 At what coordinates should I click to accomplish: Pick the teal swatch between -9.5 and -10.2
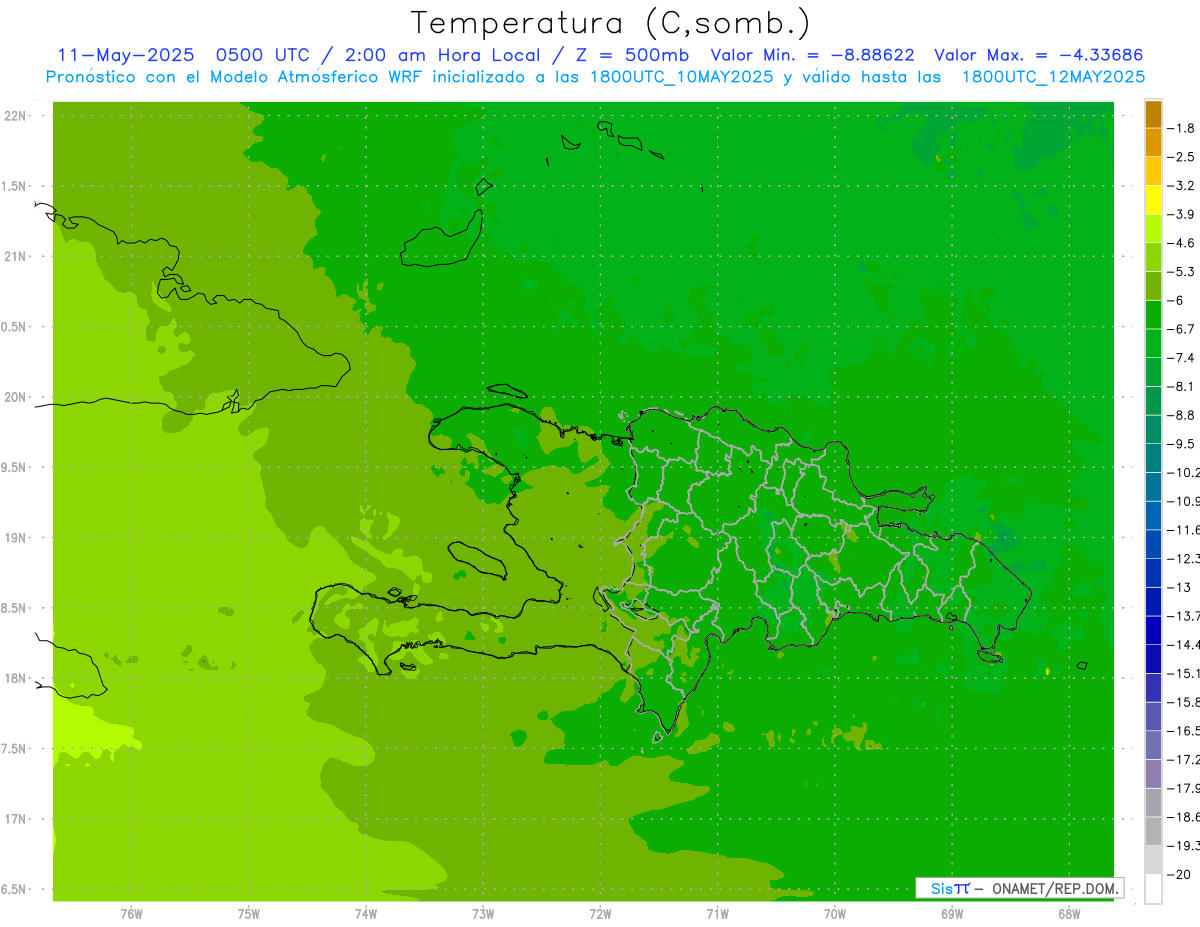pos(1153,458)
